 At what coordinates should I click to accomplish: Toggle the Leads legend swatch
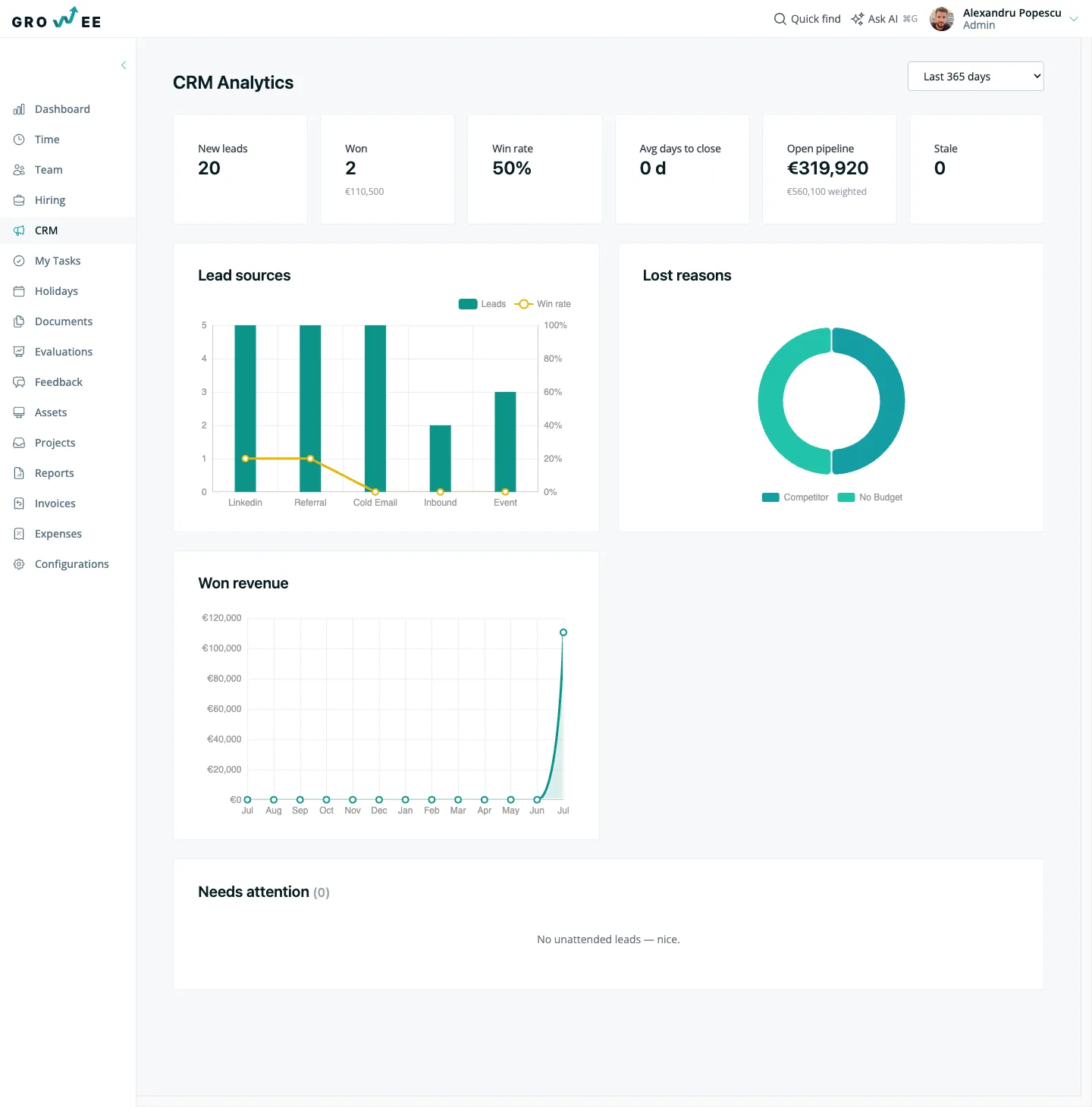[x=468, y=304]
